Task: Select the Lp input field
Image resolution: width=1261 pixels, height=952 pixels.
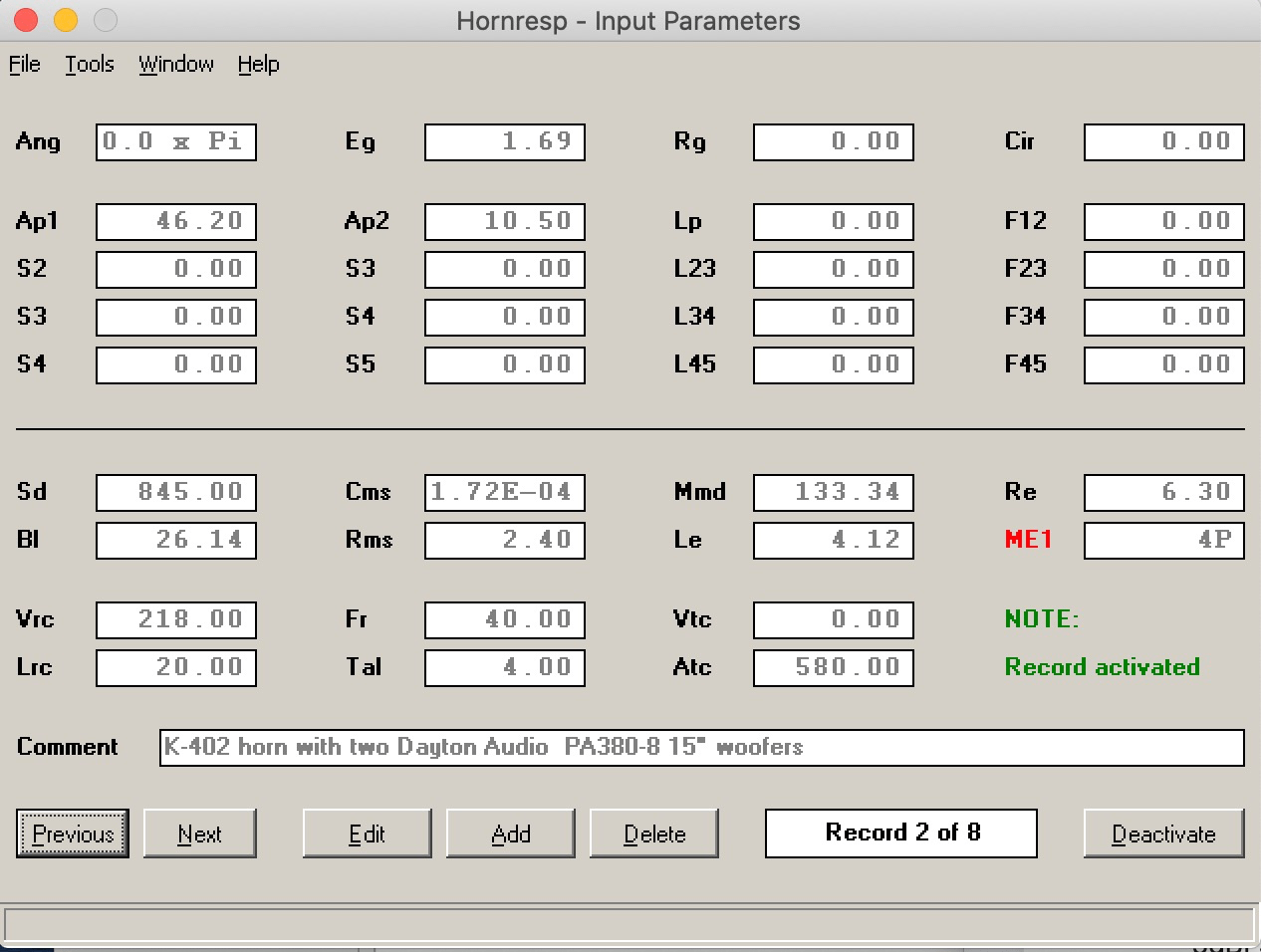Action: click(x=834, y=221)
